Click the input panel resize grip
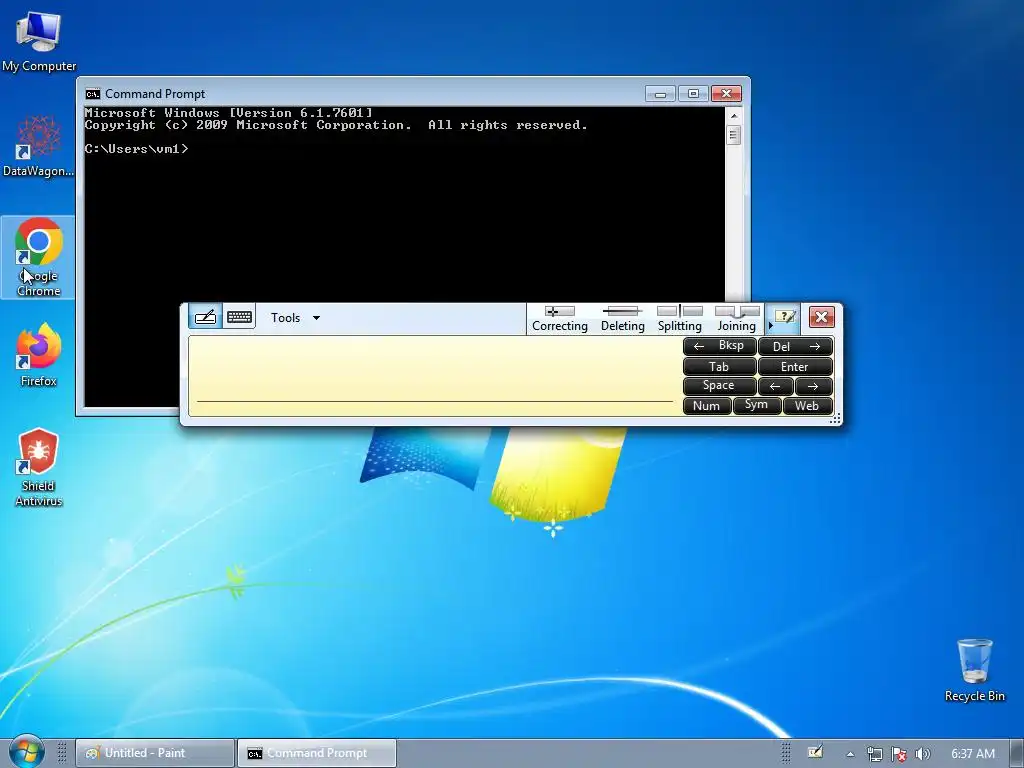The image size is (1024, 768). click(x=835, y=420)
